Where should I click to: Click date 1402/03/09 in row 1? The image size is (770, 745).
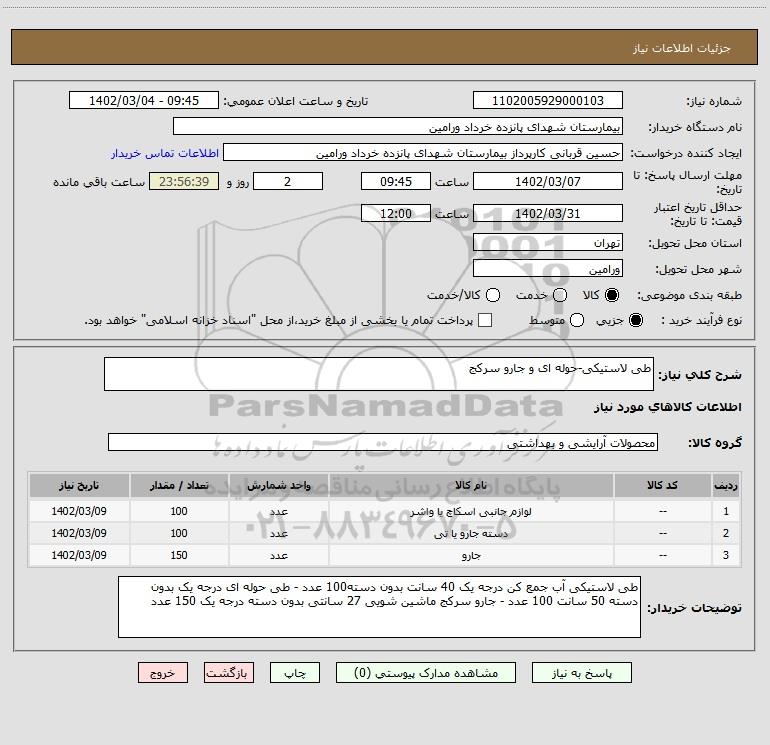pos(79,511)
